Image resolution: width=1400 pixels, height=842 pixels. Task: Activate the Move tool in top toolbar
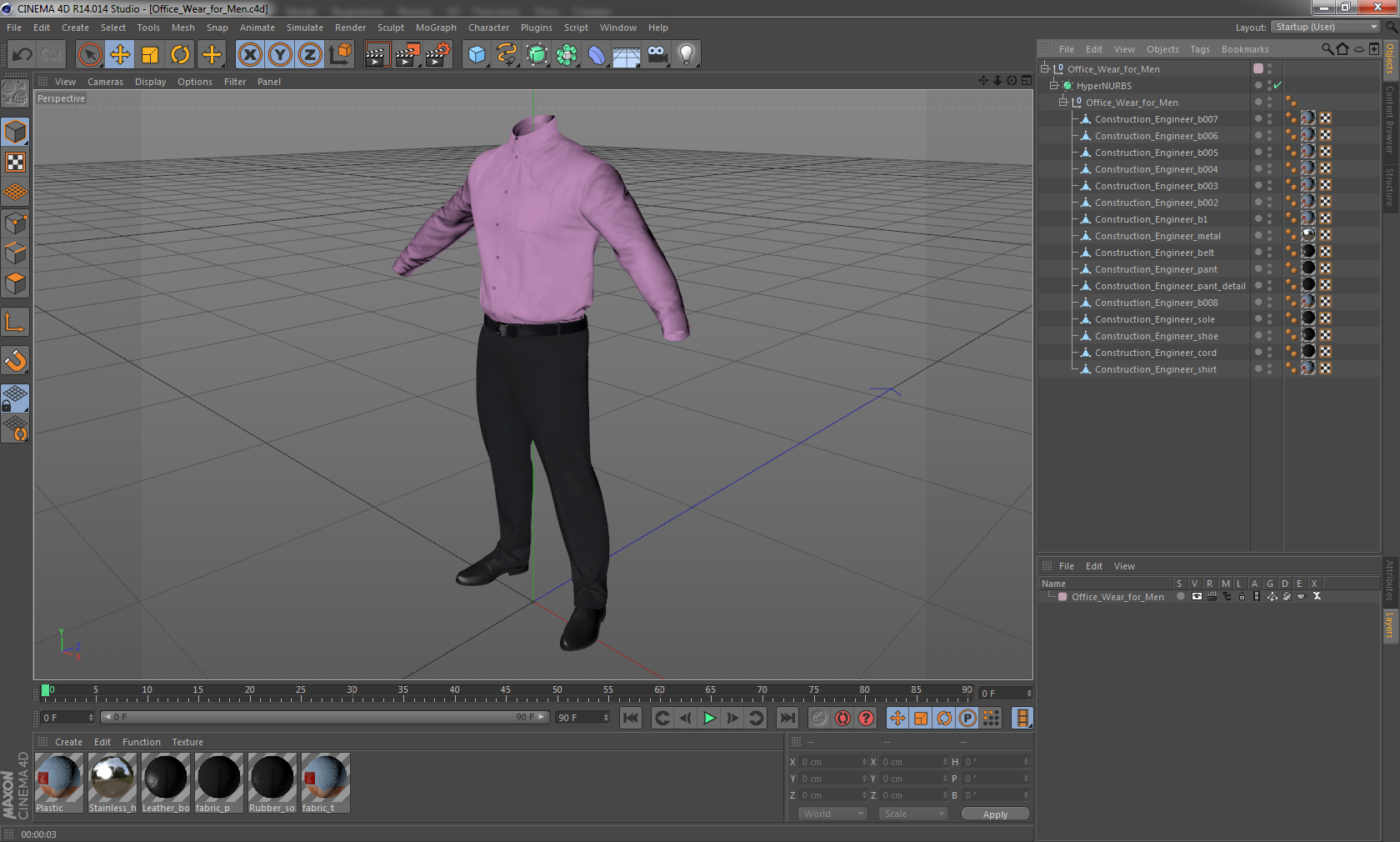tap(120, 55)
